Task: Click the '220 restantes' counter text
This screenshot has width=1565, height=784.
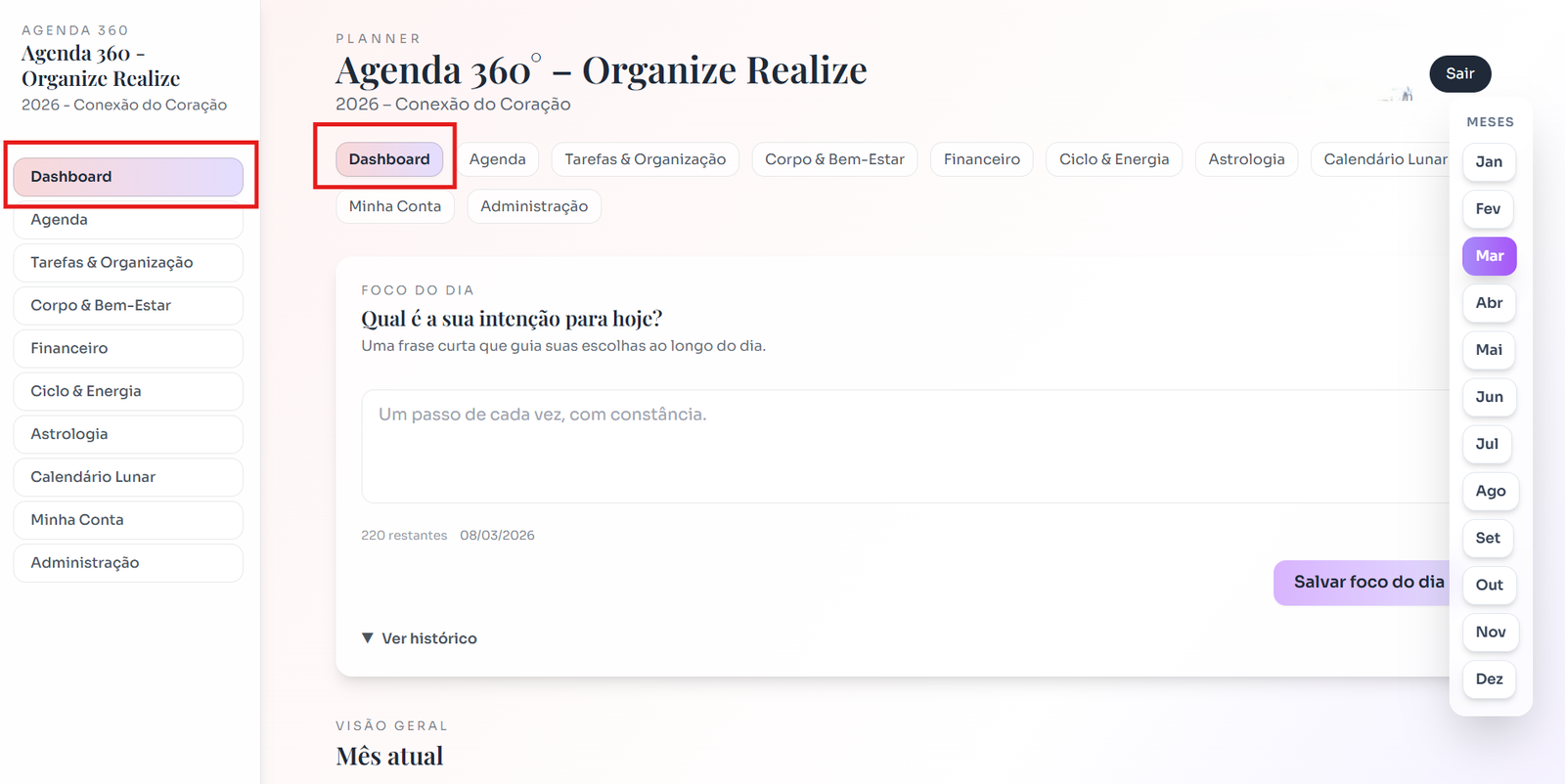Action: coord(404,536)
